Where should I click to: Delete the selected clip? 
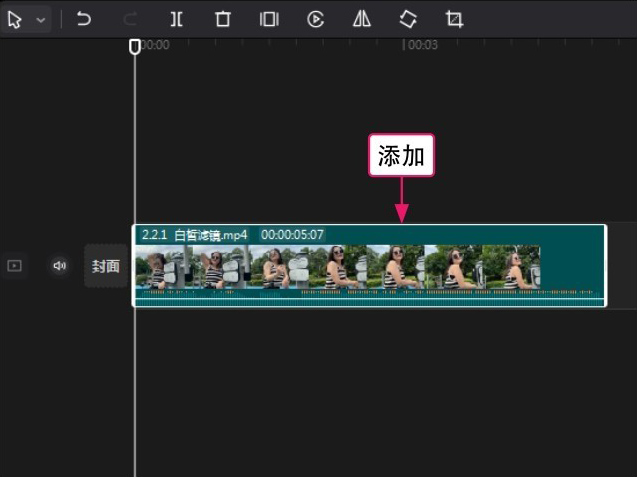[x=223, y=19]
